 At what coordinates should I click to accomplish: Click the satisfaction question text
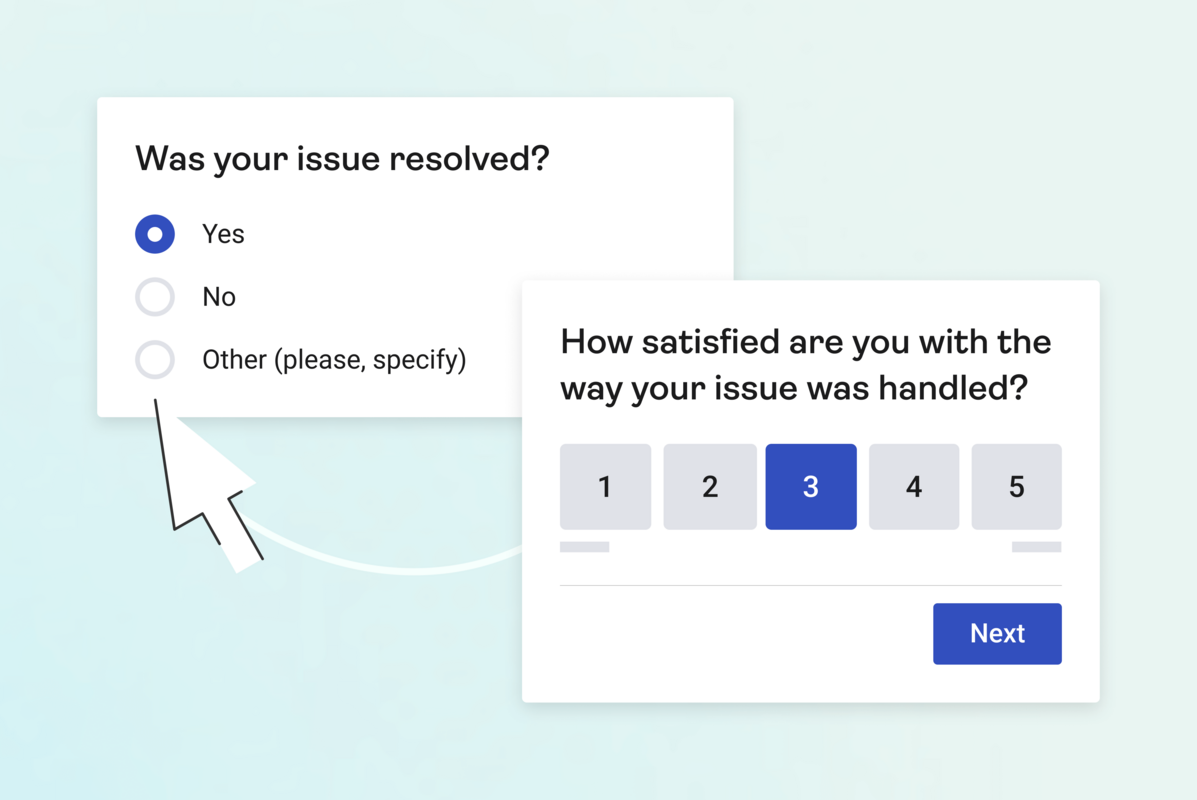point(805,364)
